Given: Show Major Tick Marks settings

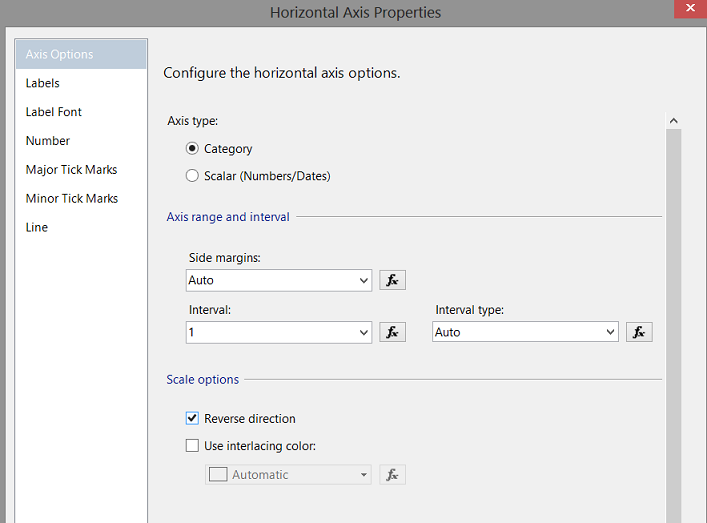Looking at the screenshot, I should point(71,170).
